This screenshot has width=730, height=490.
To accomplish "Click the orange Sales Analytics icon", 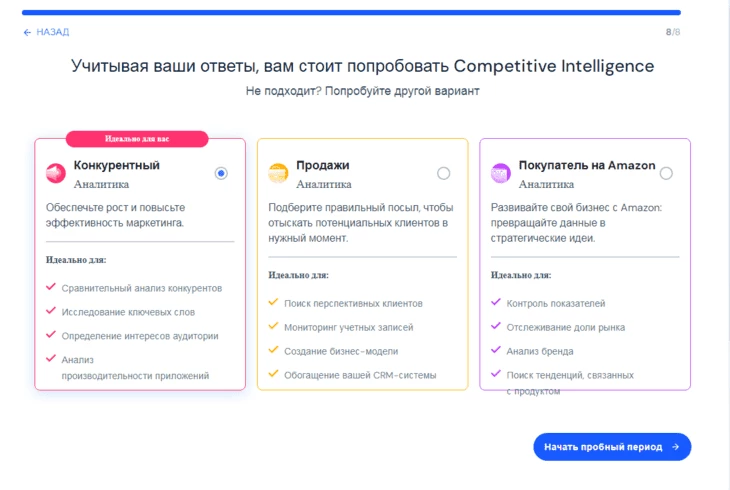I will [278, 173].
